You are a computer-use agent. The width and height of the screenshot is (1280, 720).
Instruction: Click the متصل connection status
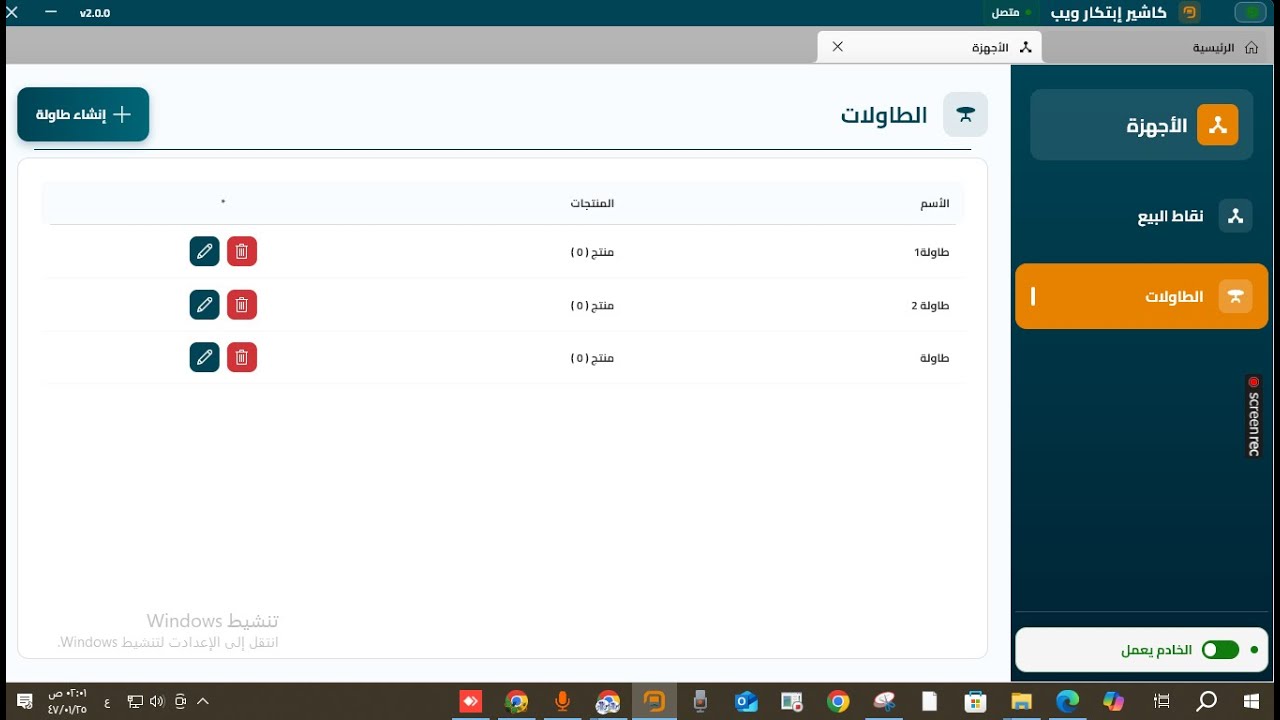1011,13
